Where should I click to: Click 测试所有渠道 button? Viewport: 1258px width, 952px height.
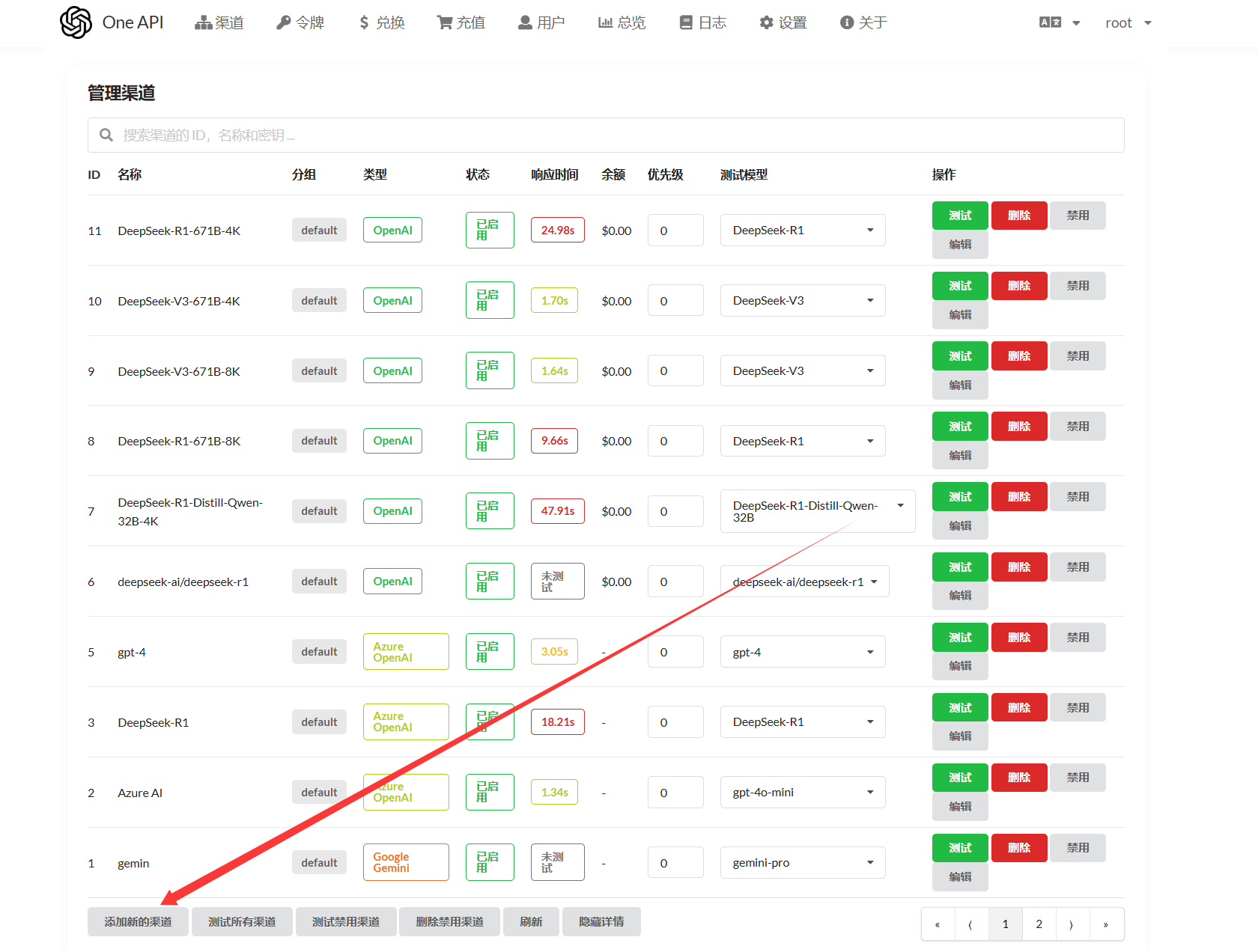pos(242,921)
